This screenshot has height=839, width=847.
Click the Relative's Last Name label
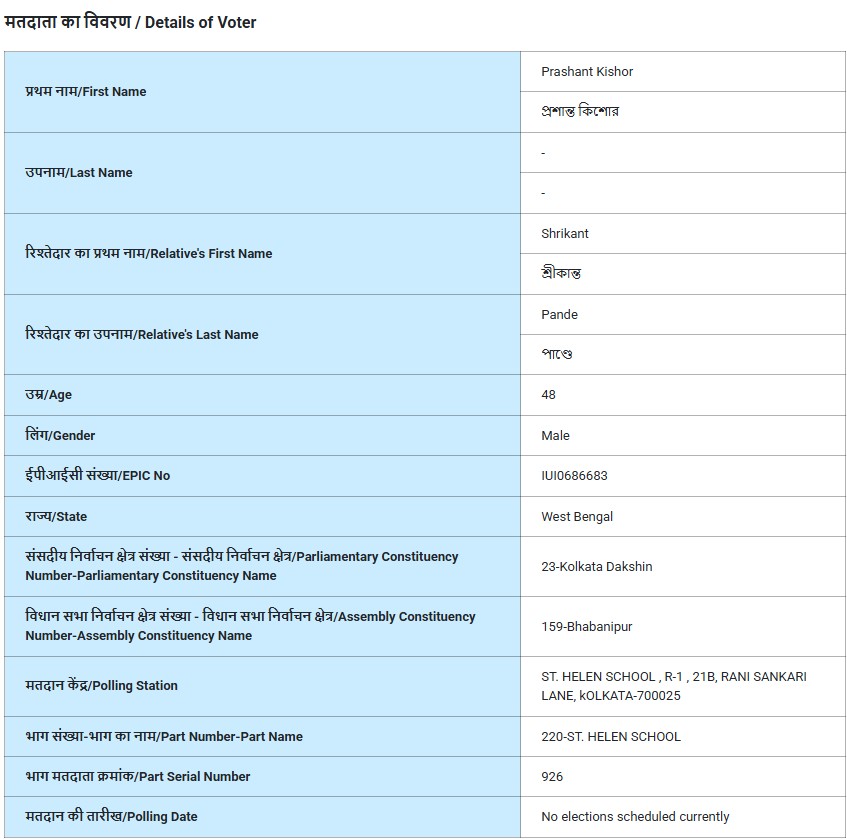pyautogui.click(x=142, y=335)
